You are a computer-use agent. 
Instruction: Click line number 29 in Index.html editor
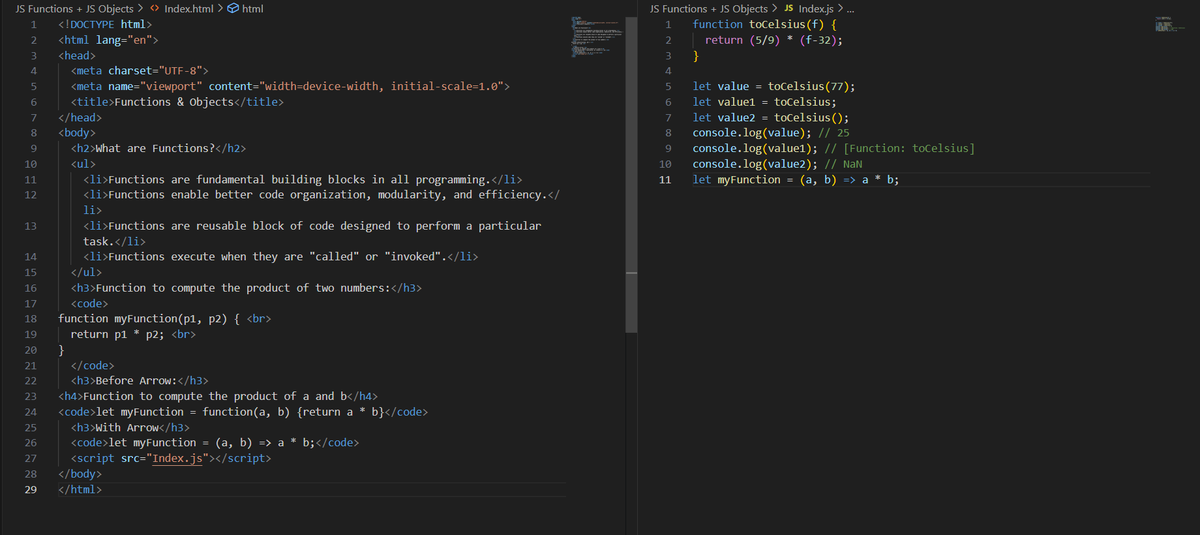(31, 490)
